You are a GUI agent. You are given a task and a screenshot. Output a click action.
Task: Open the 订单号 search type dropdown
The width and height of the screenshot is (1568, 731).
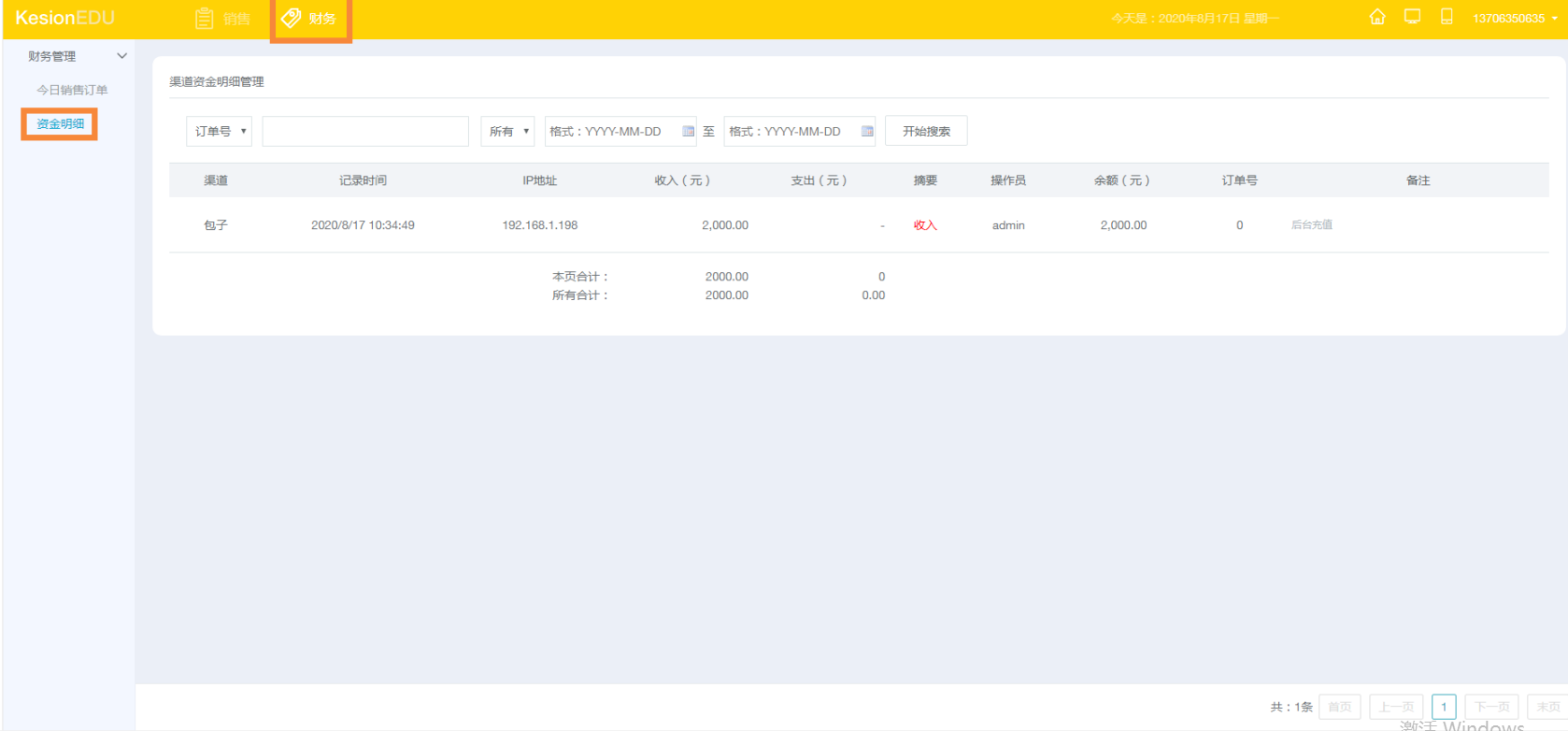[220, 132]
